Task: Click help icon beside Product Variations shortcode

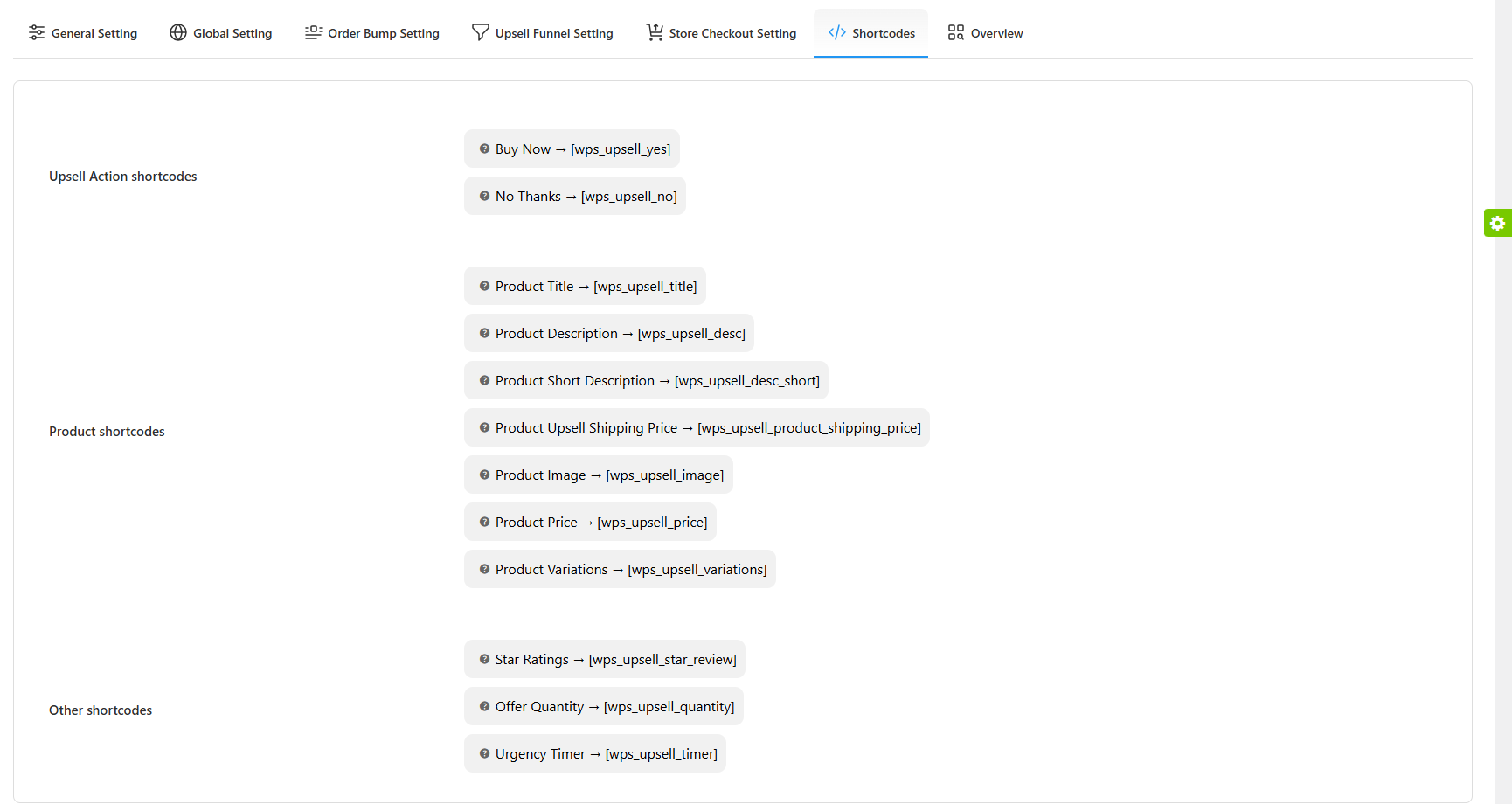Action: pyautogui.click(x=484, y=570)
